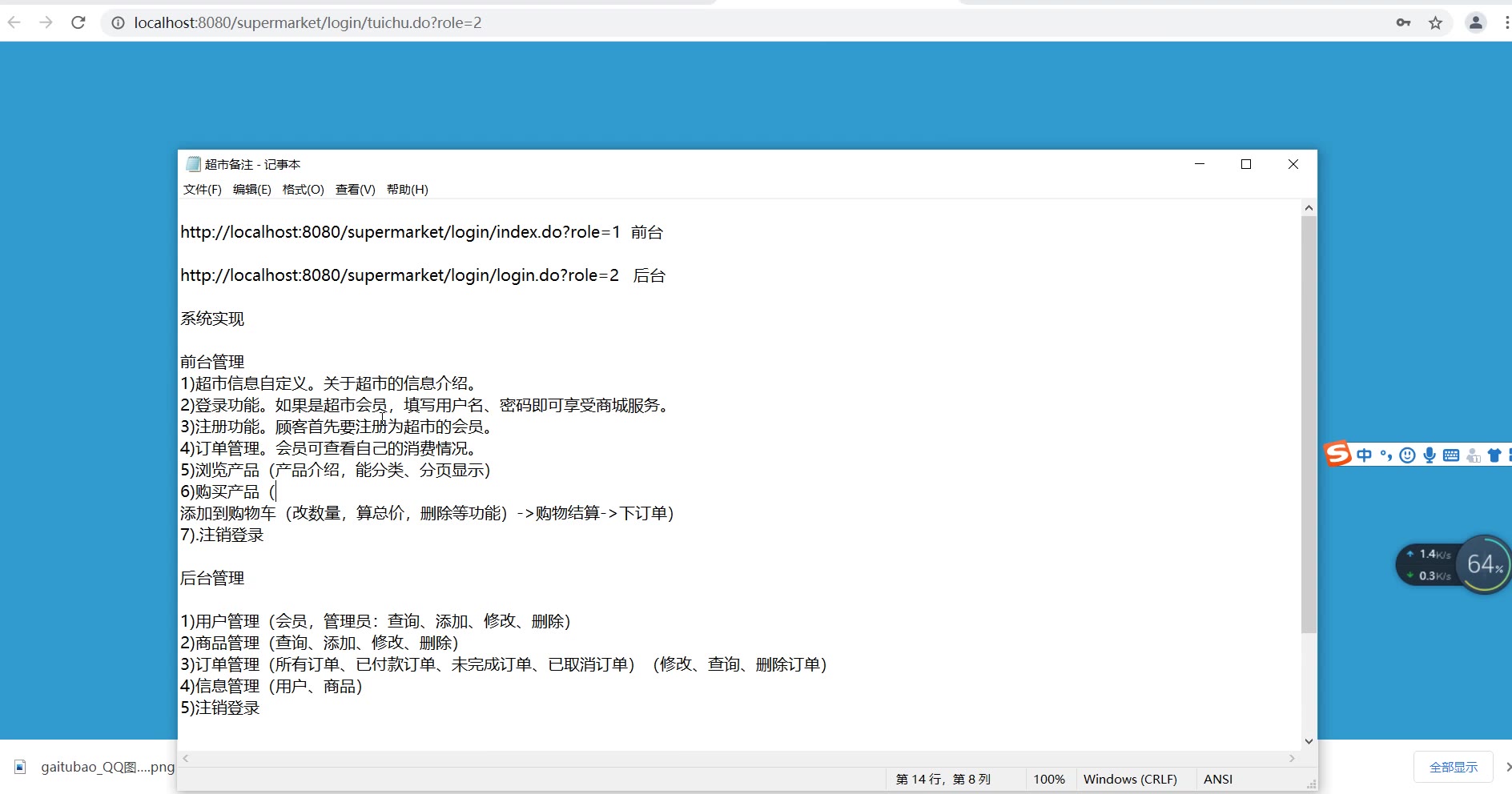Open the 格式(O) menu in Notepad
1512x794 pixels.
pos(303,190)
